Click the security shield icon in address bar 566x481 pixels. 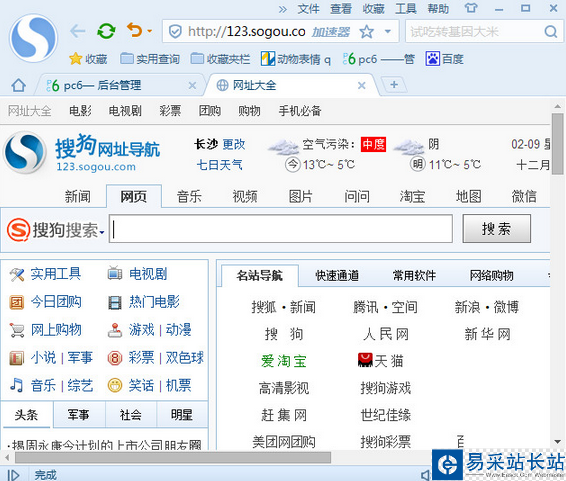point(175,32)
